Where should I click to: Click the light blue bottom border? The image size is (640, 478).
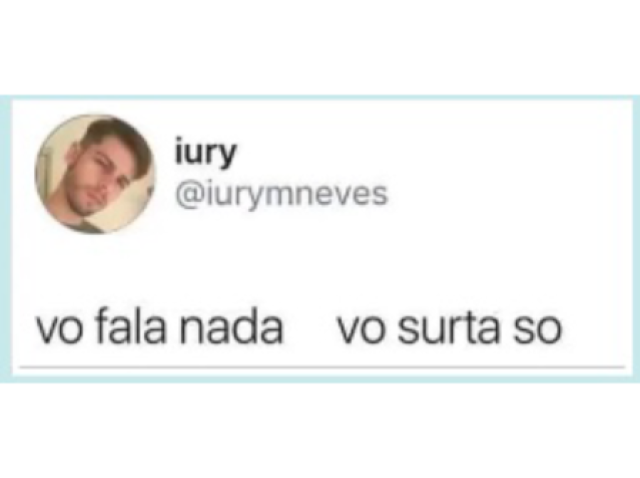(x=320, y=379)
